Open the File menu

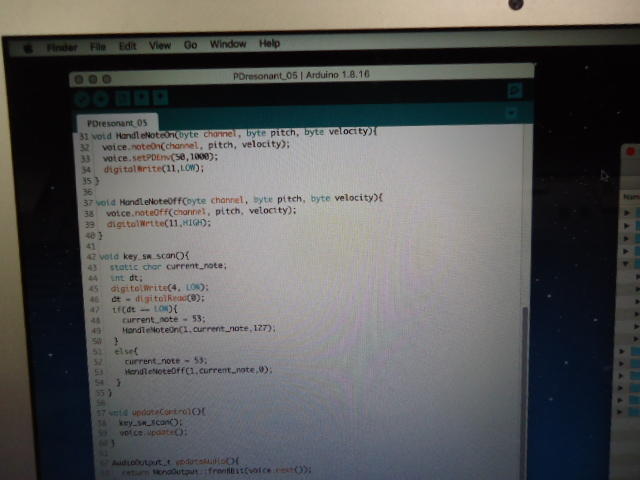pos(98,47)
